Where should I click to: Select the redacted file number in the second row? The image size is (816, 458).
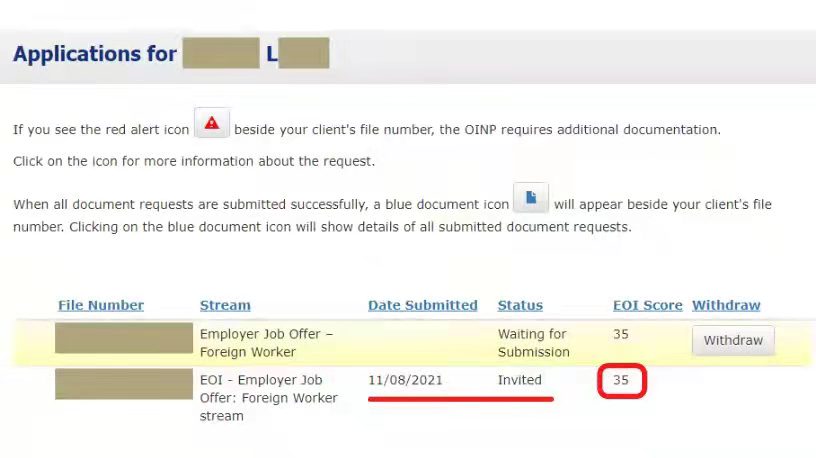(124, 384)
